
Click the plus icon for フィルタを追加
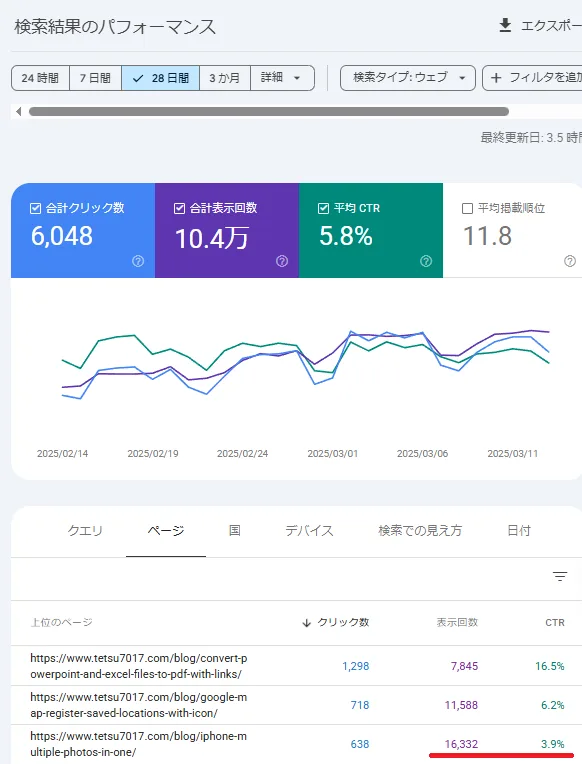click(496, 78)
